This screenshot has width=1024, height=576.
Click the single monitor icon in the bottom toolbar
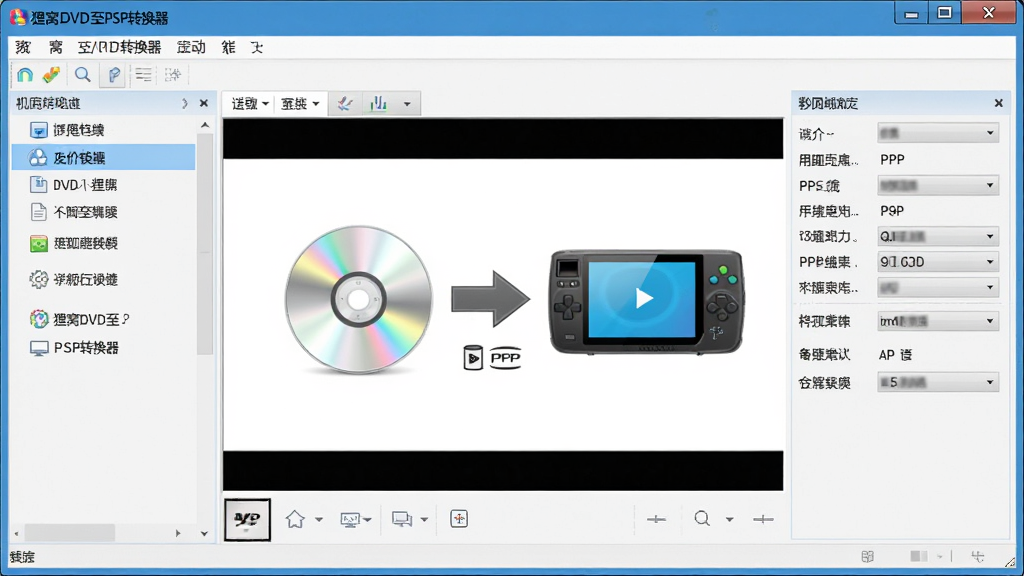click(350, 520)
